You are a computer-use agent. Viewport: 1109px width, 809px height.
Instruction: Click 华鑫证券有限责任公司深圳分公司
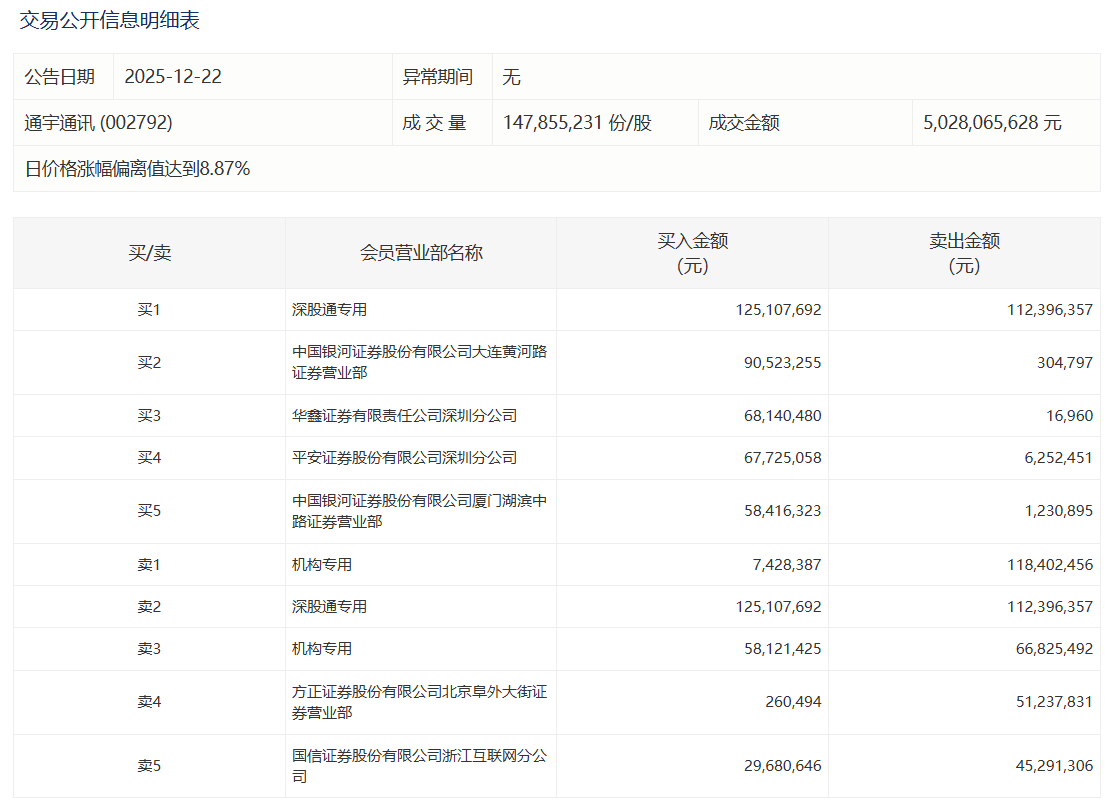pyautogui.click(x=404, y=415)
